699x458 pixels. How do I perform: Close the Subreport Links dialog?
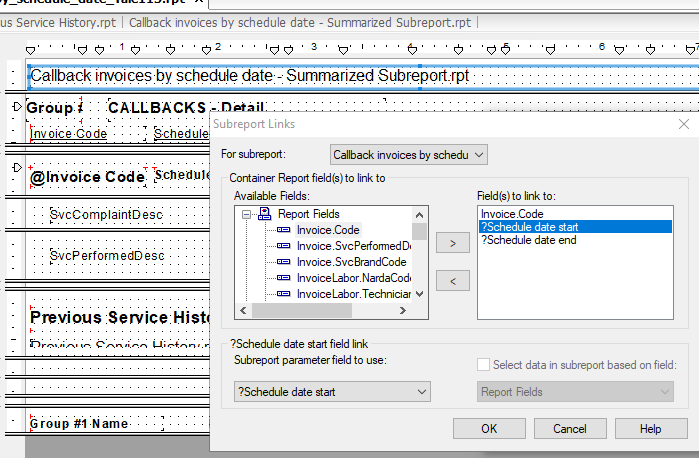tap(684, 124)
